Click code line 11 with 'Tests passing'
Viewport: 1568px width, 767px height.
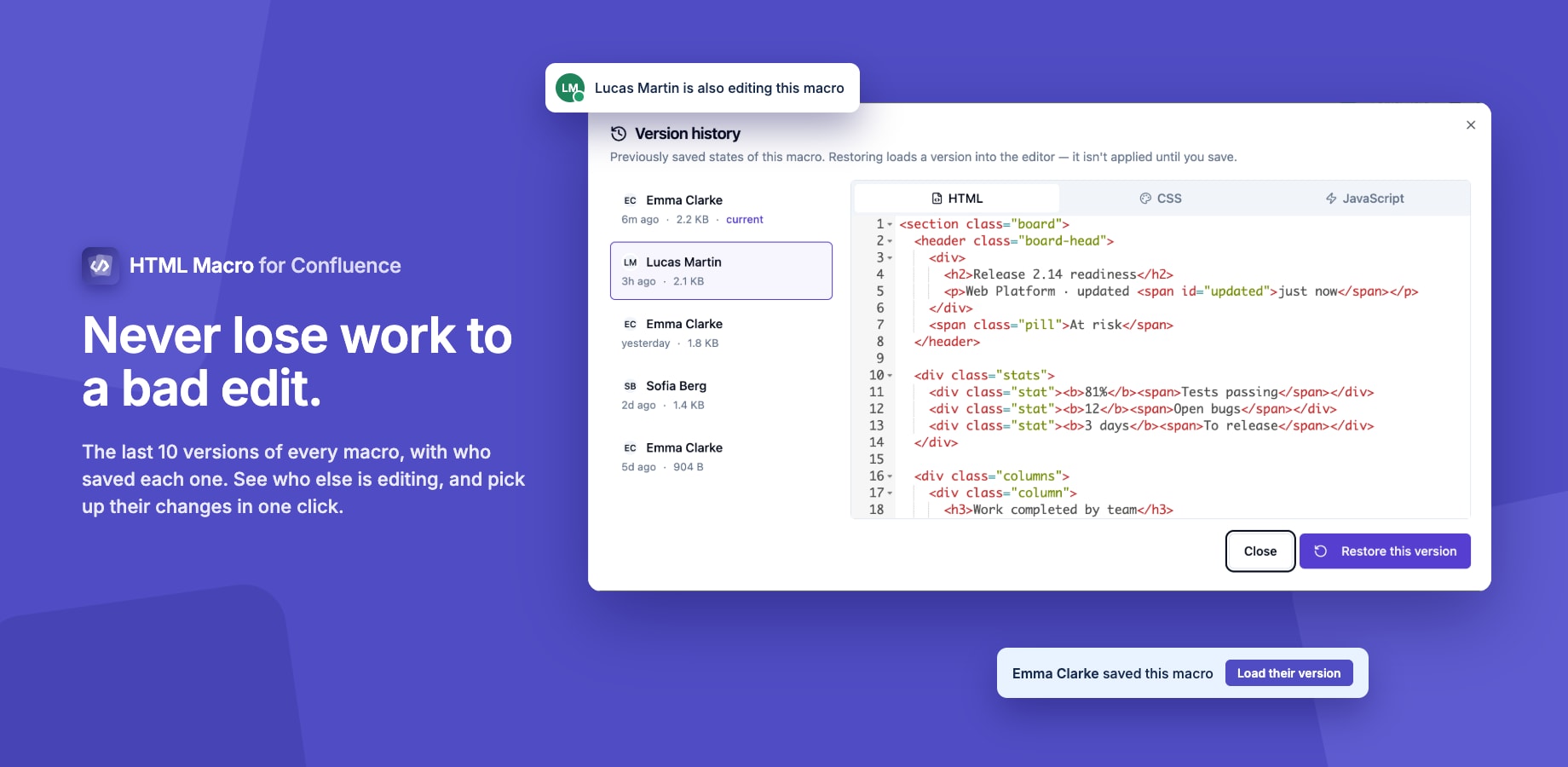pyautogui.click(x=1151, y=392)
